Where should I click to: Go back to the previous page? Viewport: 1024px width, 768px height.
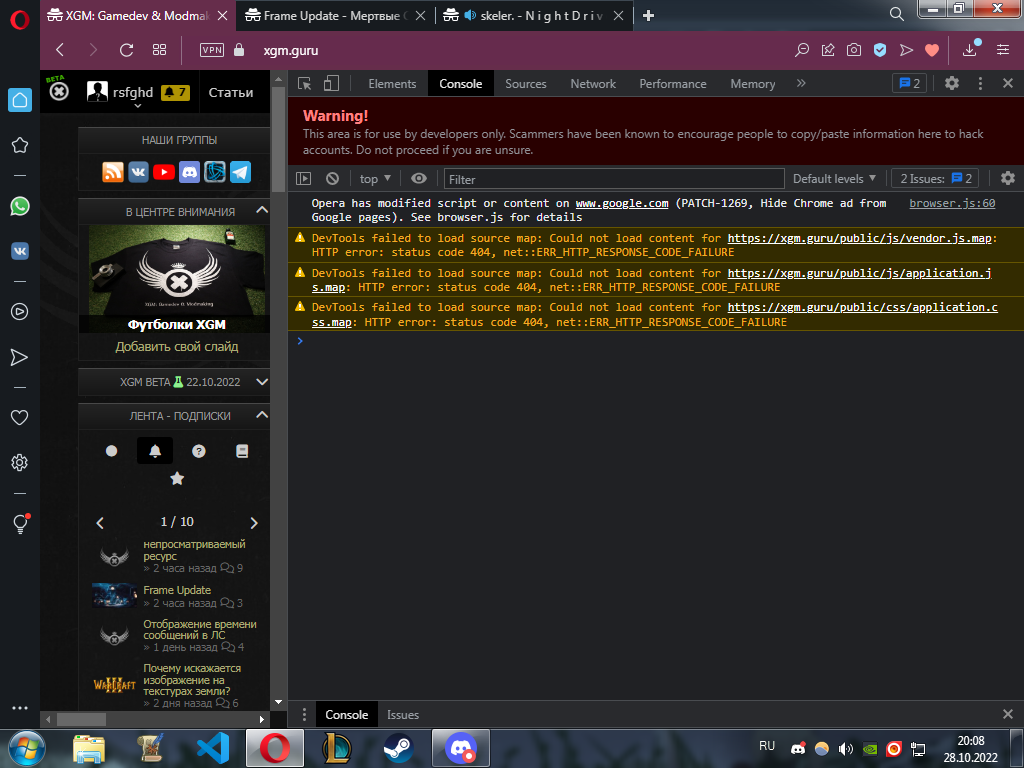point(60,50)
